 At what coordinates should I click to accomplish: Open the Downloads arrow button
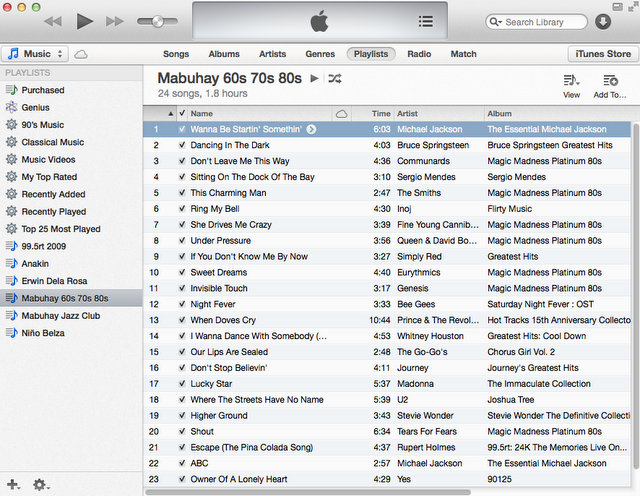tap(603, 22)
